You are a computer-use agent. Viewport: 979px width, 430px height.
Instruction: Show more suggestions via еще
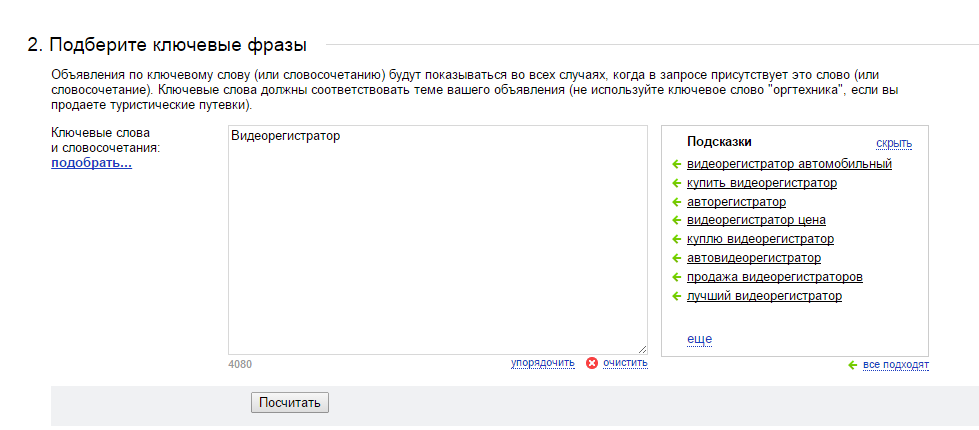pyautogui.click(x=699, y=339)
